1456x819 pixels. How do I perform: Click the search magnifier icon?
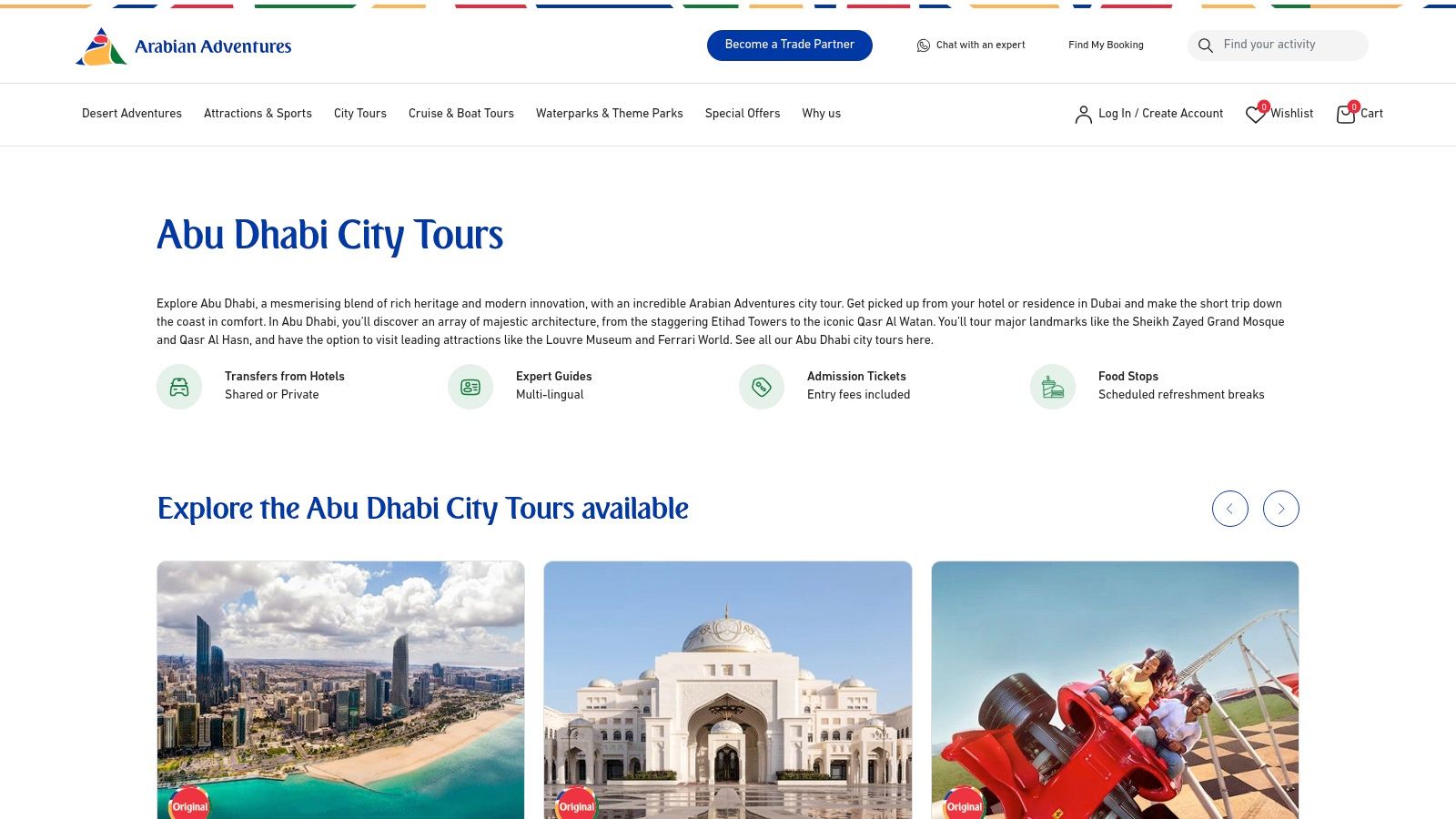click(x=1206, y=45)
